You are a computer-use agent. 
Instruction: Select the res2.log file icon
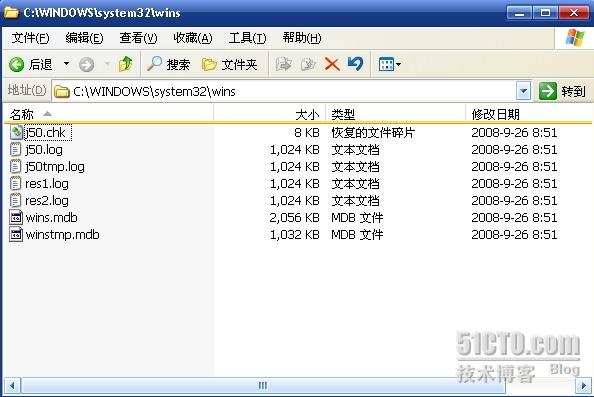point(15,201)
